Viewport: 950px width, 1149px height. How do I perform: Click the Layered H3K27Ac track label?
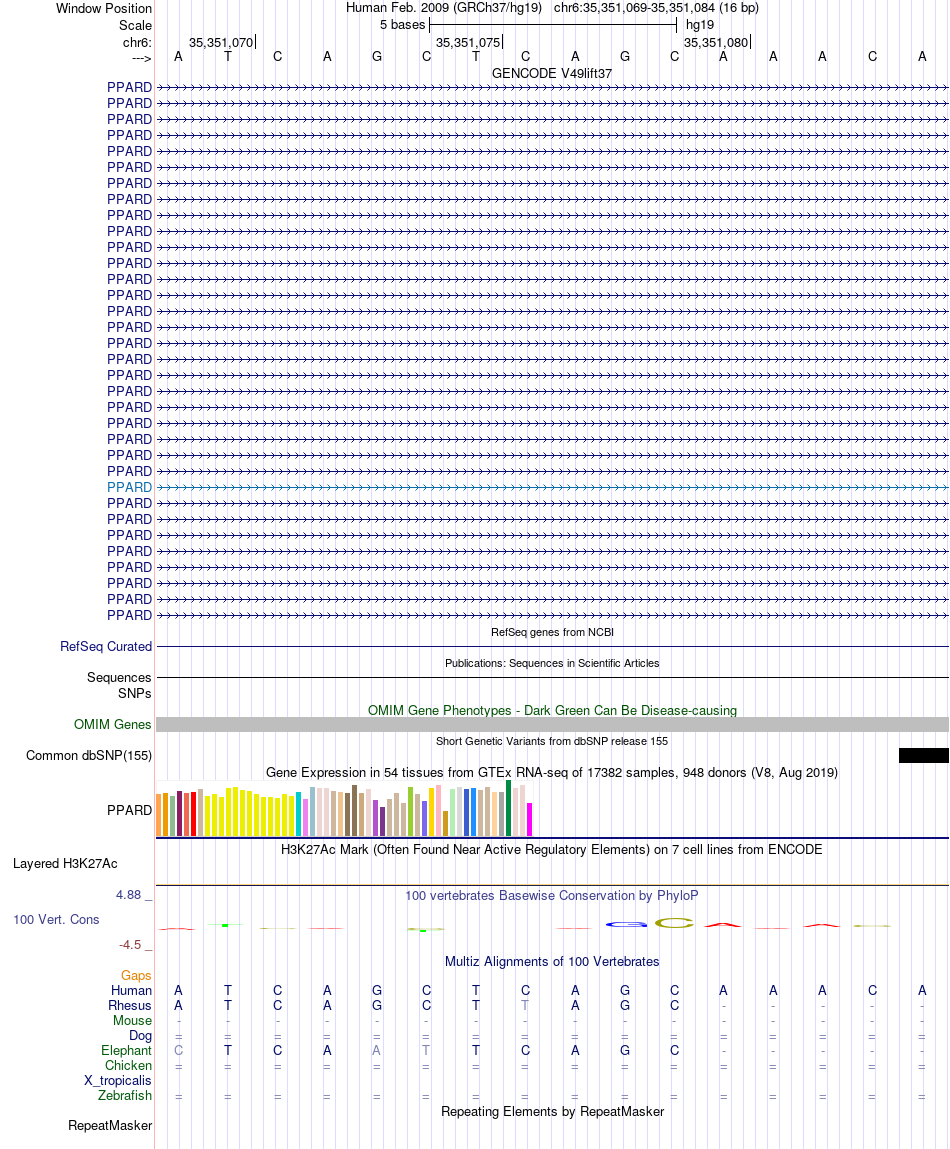65,863
